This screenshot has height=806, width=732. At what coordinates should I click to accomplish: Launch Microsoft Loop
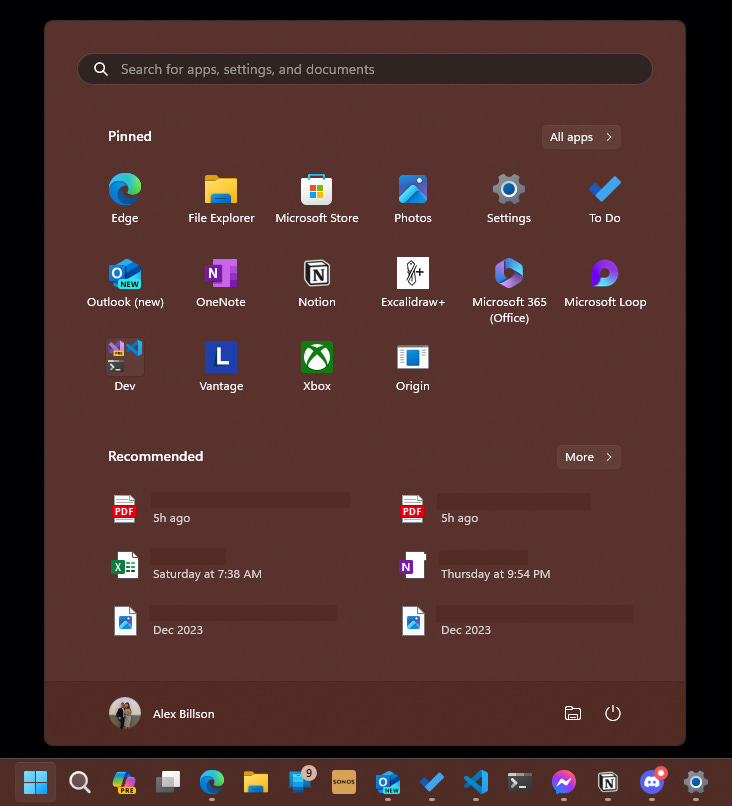[x=605, y=283]
